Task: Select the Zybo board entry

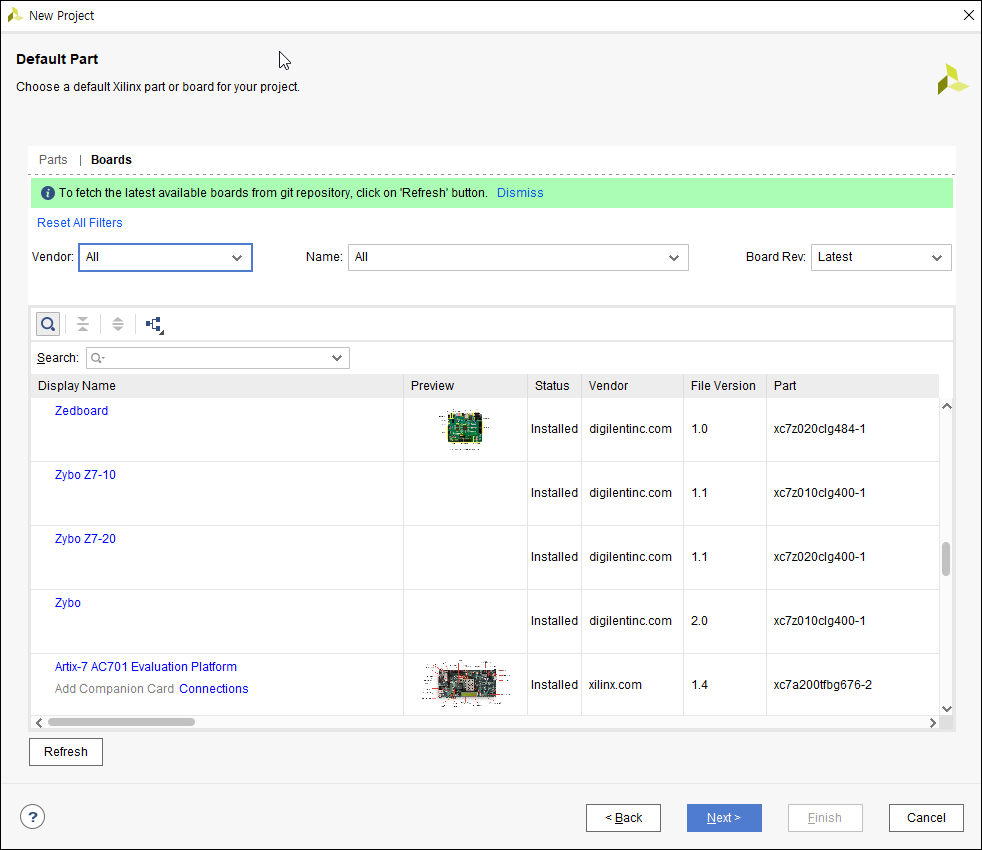Action: click(68, 603)
